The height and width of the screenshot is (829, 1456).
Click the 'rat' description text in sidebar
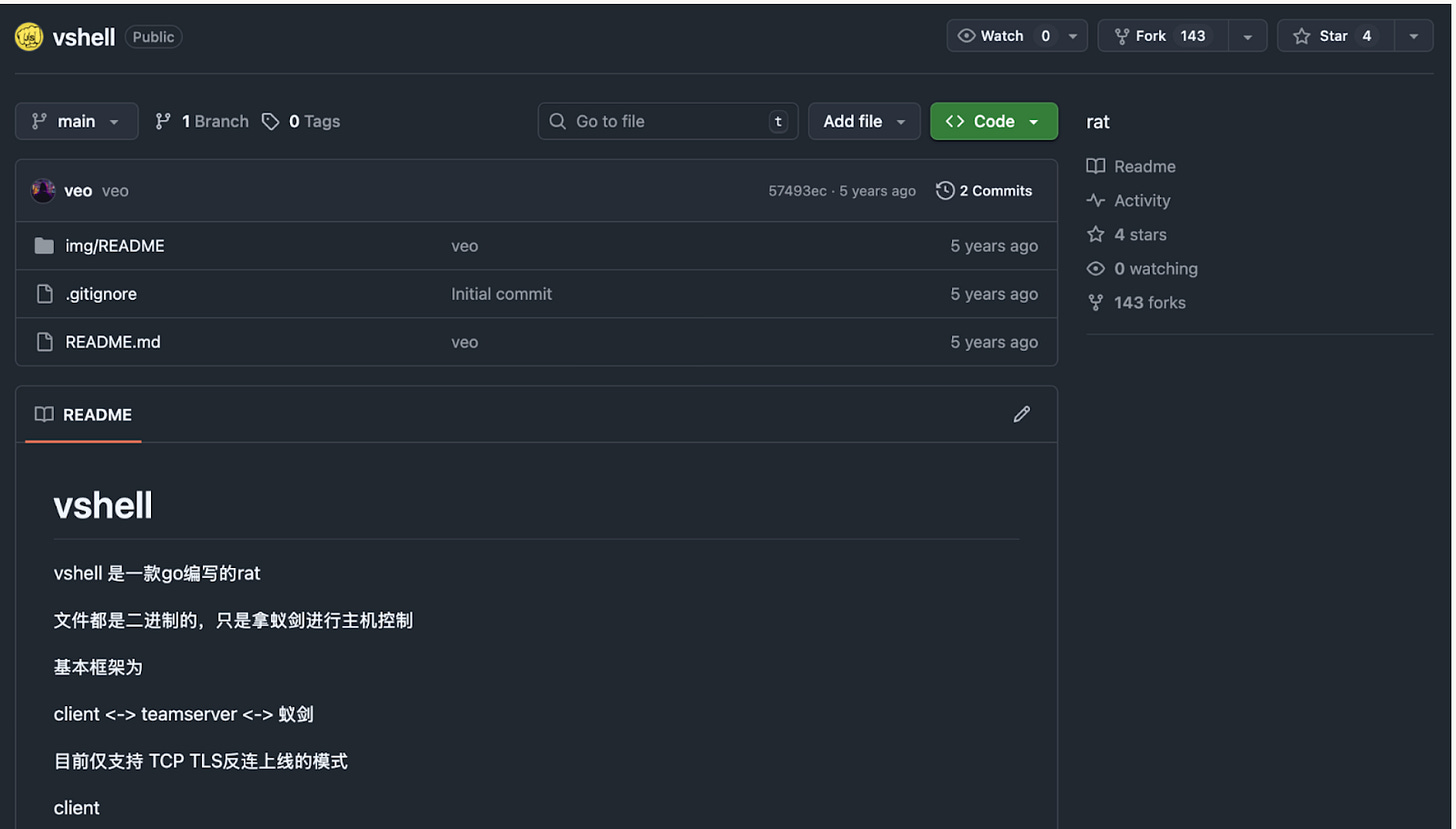point(1098,121)
